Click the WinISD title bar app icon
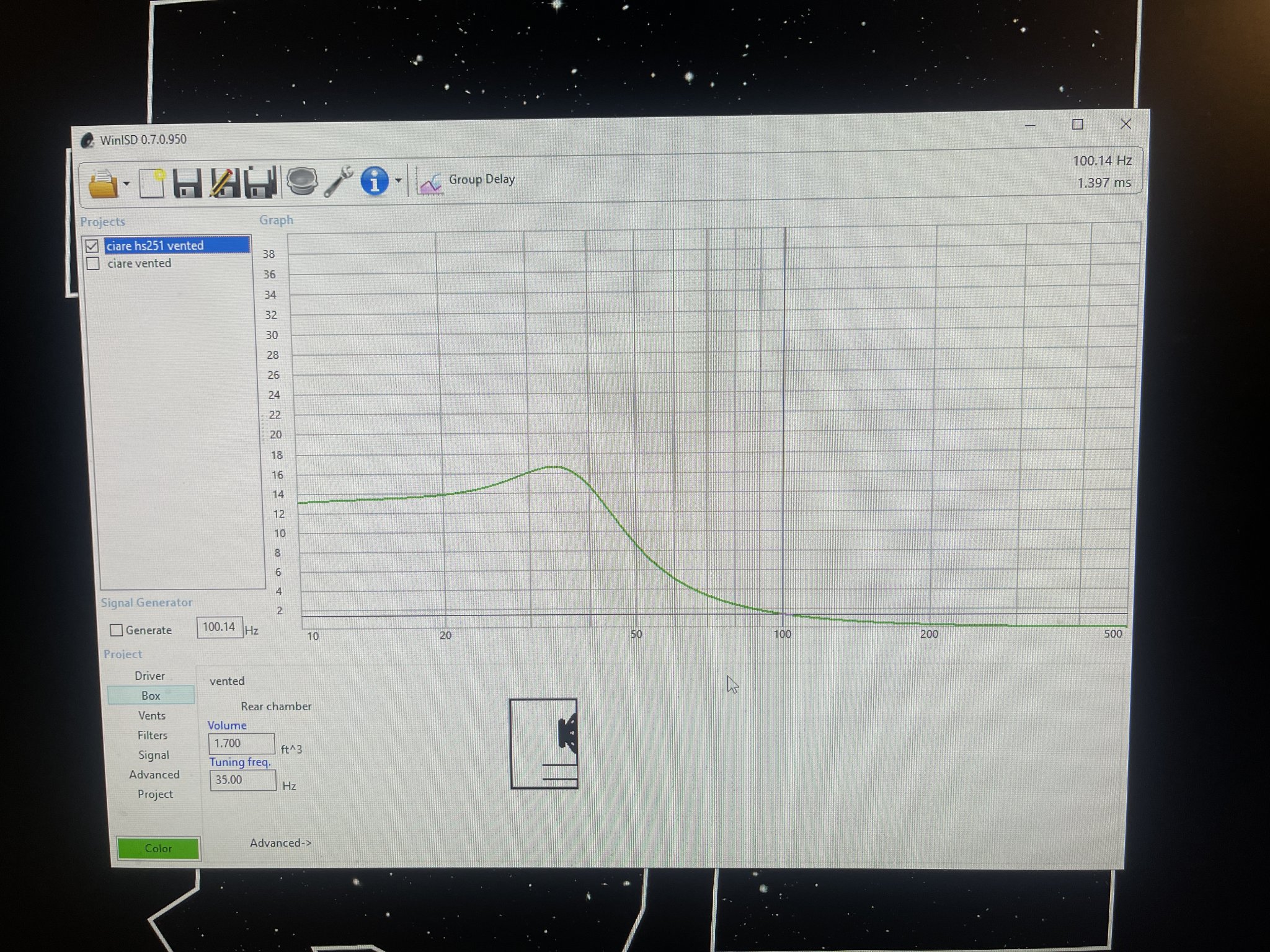Viewport: 1270px width, 952px height. click(87, 140)
